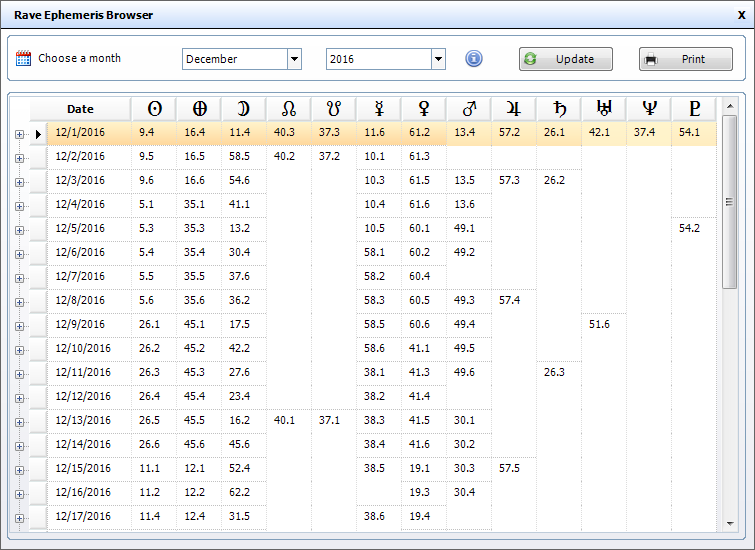Click the Print button

click(686, 59)
